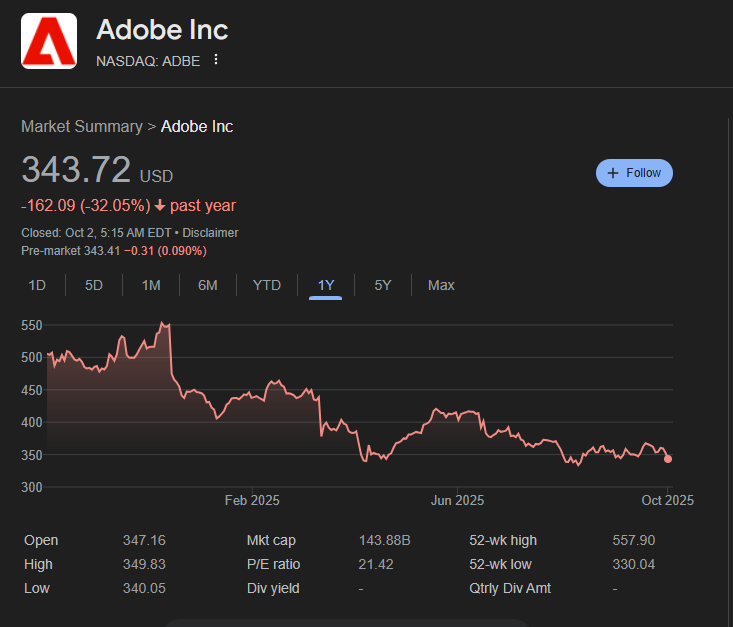Choose the 1M chart range
The width and height of the screenshot is (733, 627).
[x=151, y=285]
